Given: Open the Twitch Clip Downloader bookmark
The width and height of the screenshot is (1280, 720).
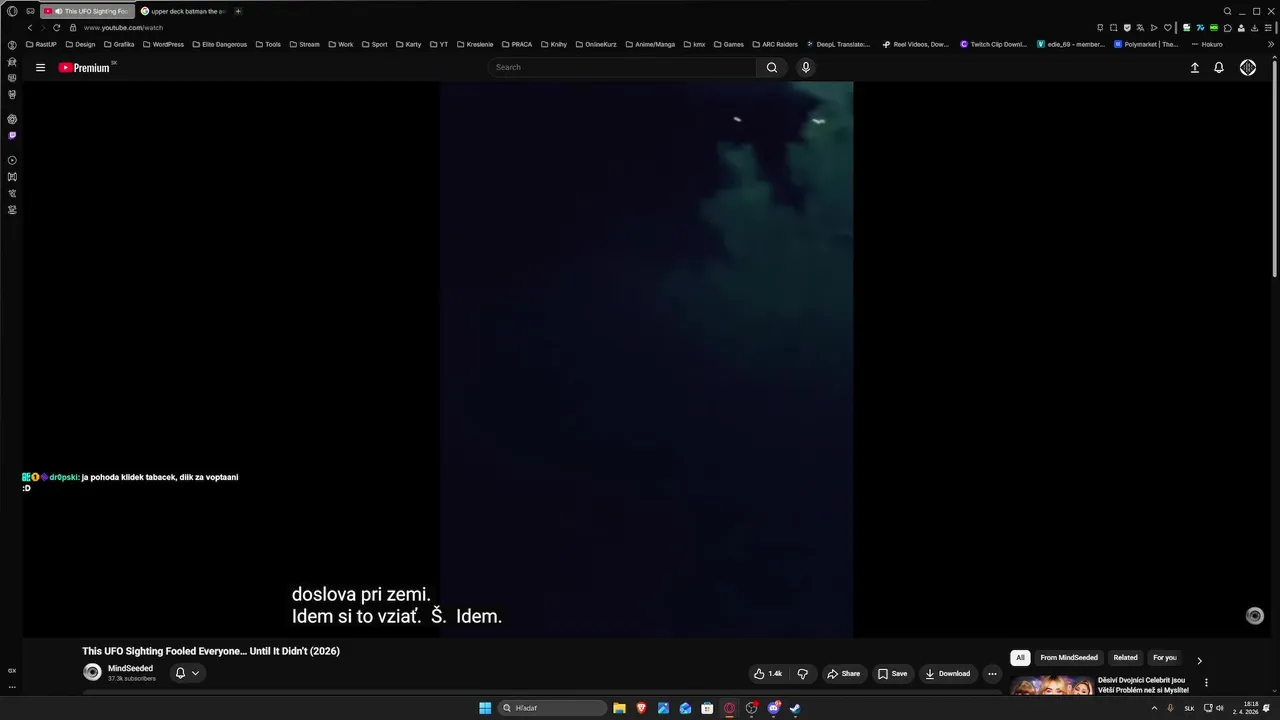Looking at the screenshot, I should click(x=993, y=44).
